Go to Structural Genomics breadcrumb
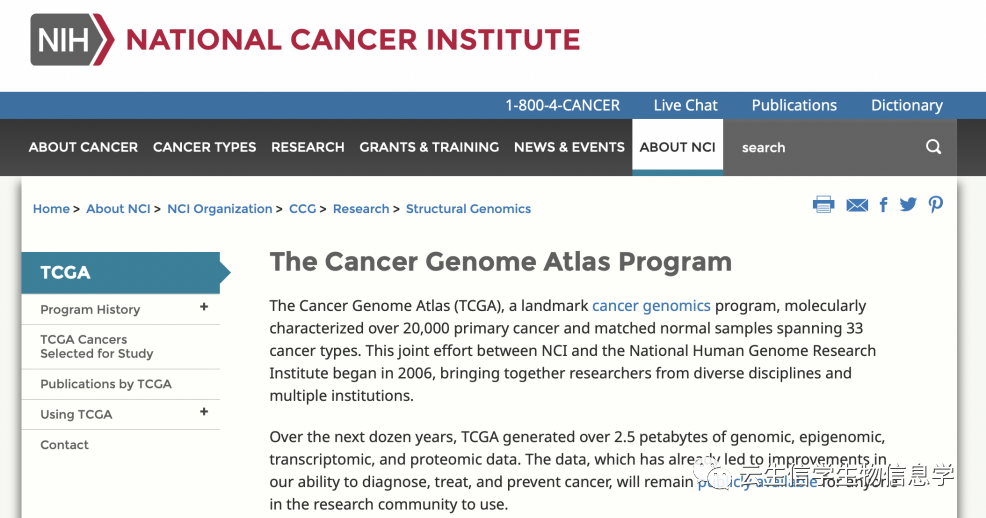The image size is (986, 518). pos(468,209)
